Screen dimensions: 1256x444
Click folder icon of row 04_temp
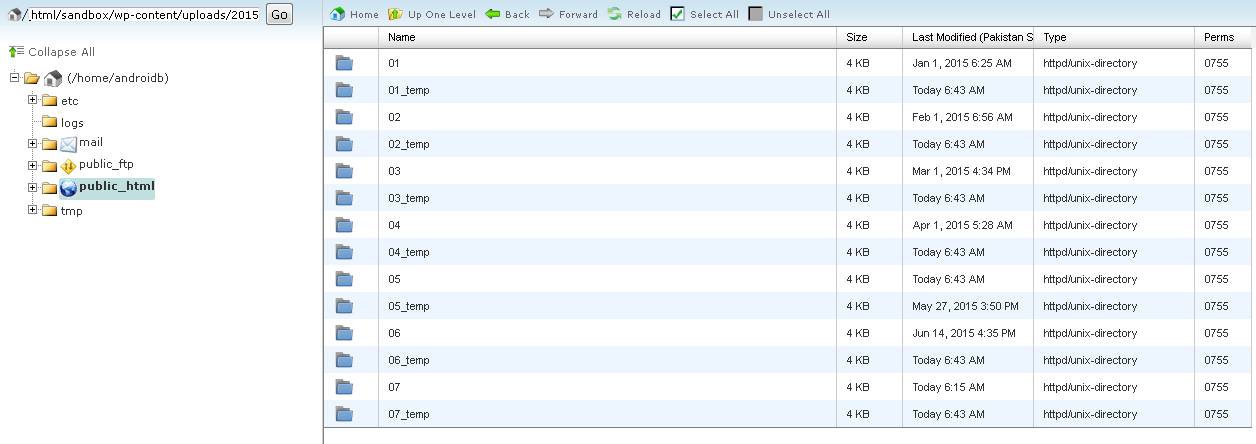[x=344, y=252]
